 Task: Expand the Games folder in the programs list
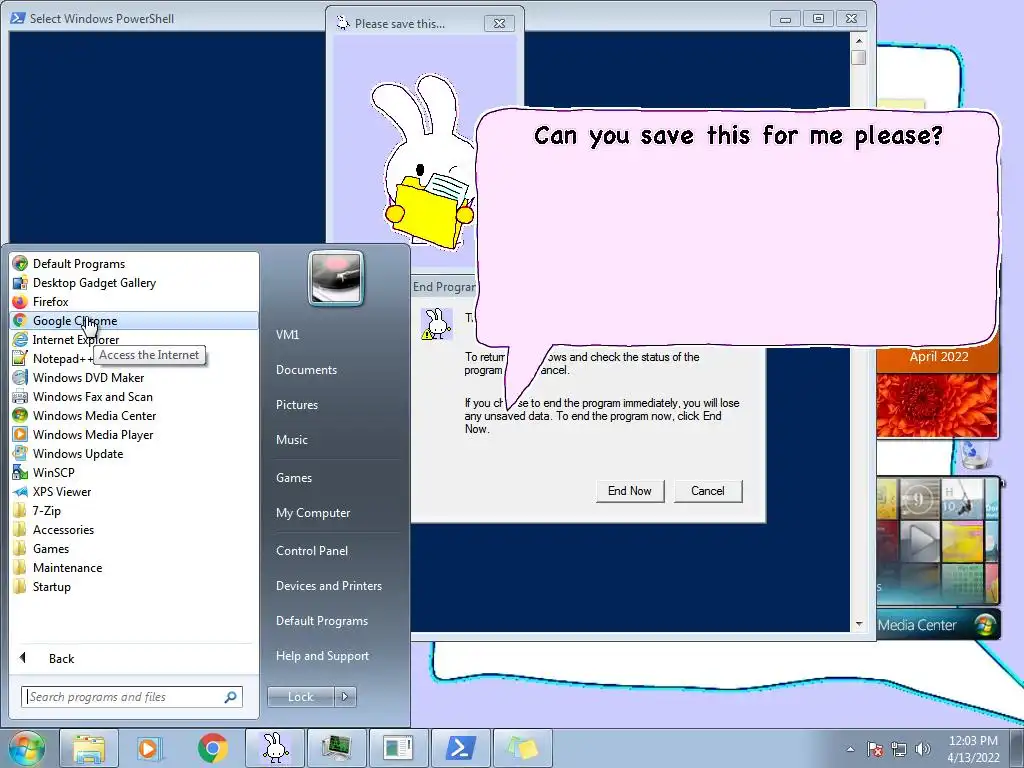click(x=134, y=549)
